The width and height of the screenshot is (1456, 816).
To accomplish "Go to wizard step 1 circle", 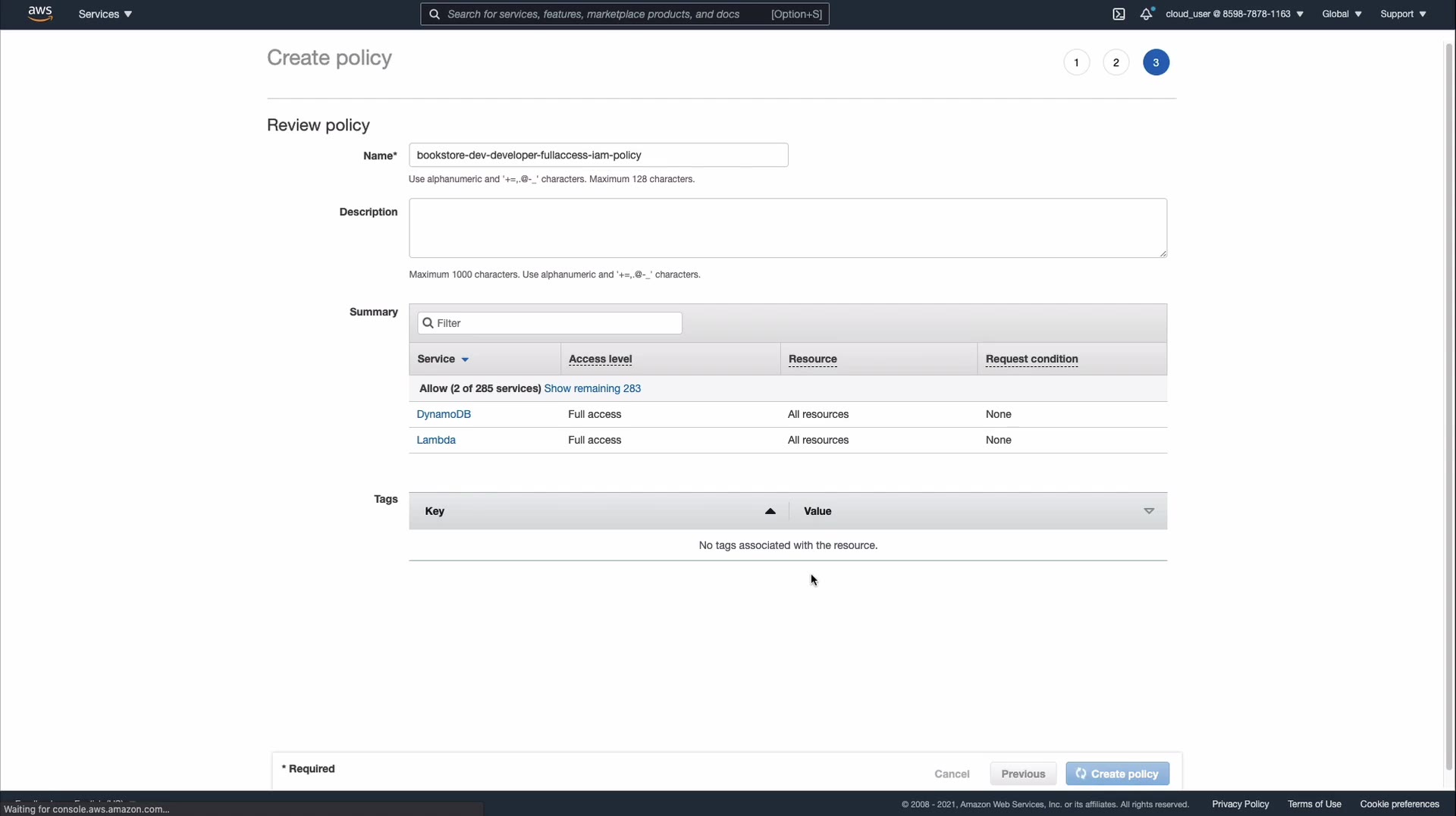I will (1076, 63).
